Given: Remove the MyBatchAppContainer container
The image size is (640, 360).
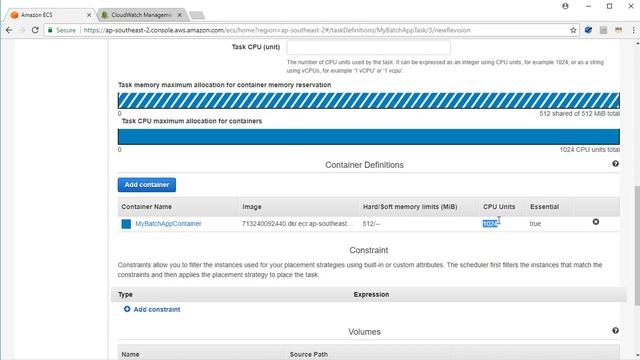Looking at the screenshot, I should [596, 222].
